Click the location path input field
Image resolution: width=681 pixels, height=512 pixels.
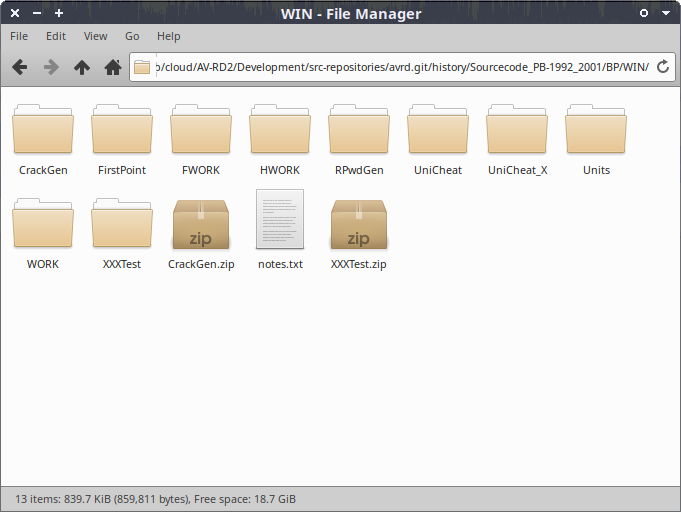click(400, 68)
